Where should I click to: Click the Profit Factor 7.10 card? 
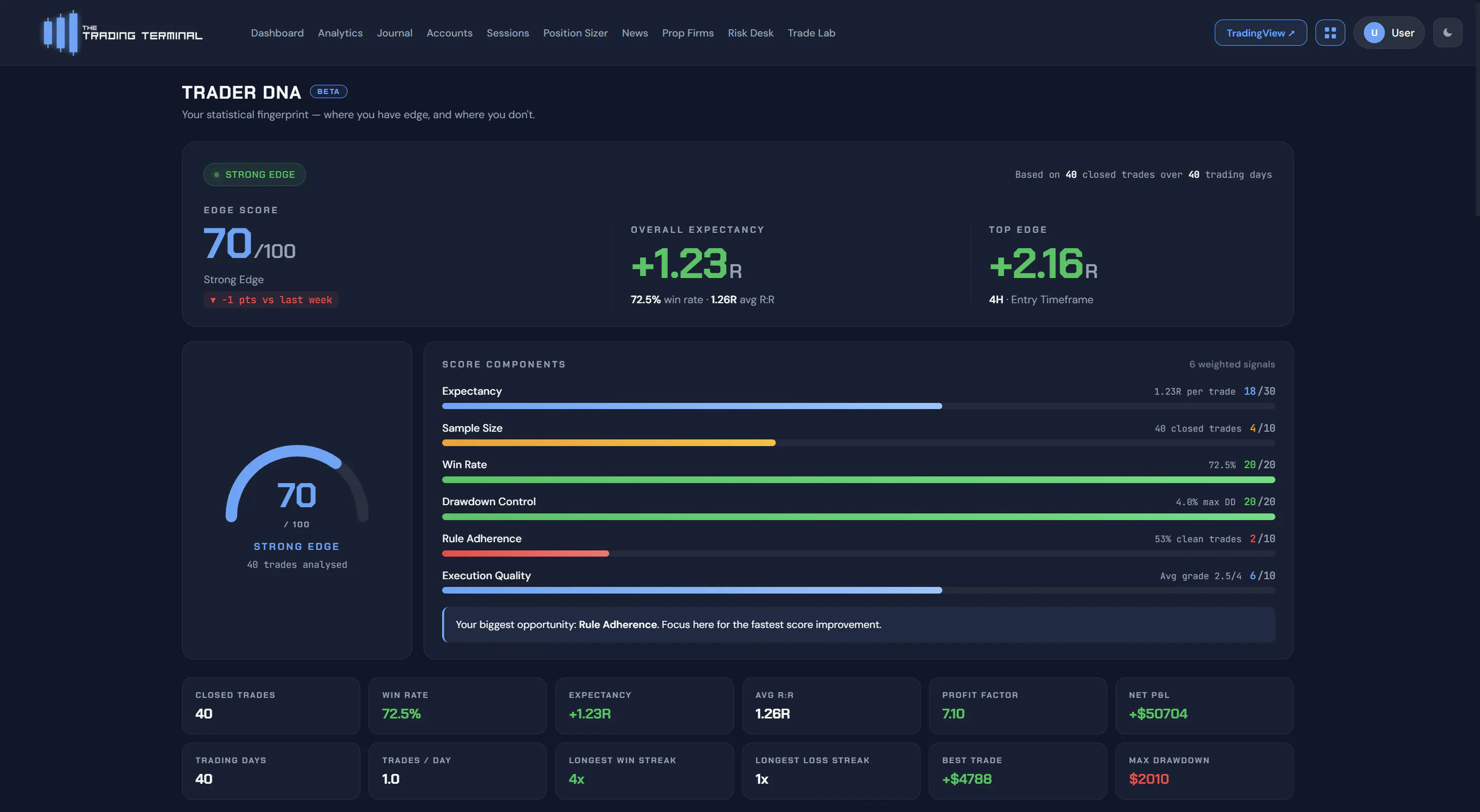tap(1017, 705)
